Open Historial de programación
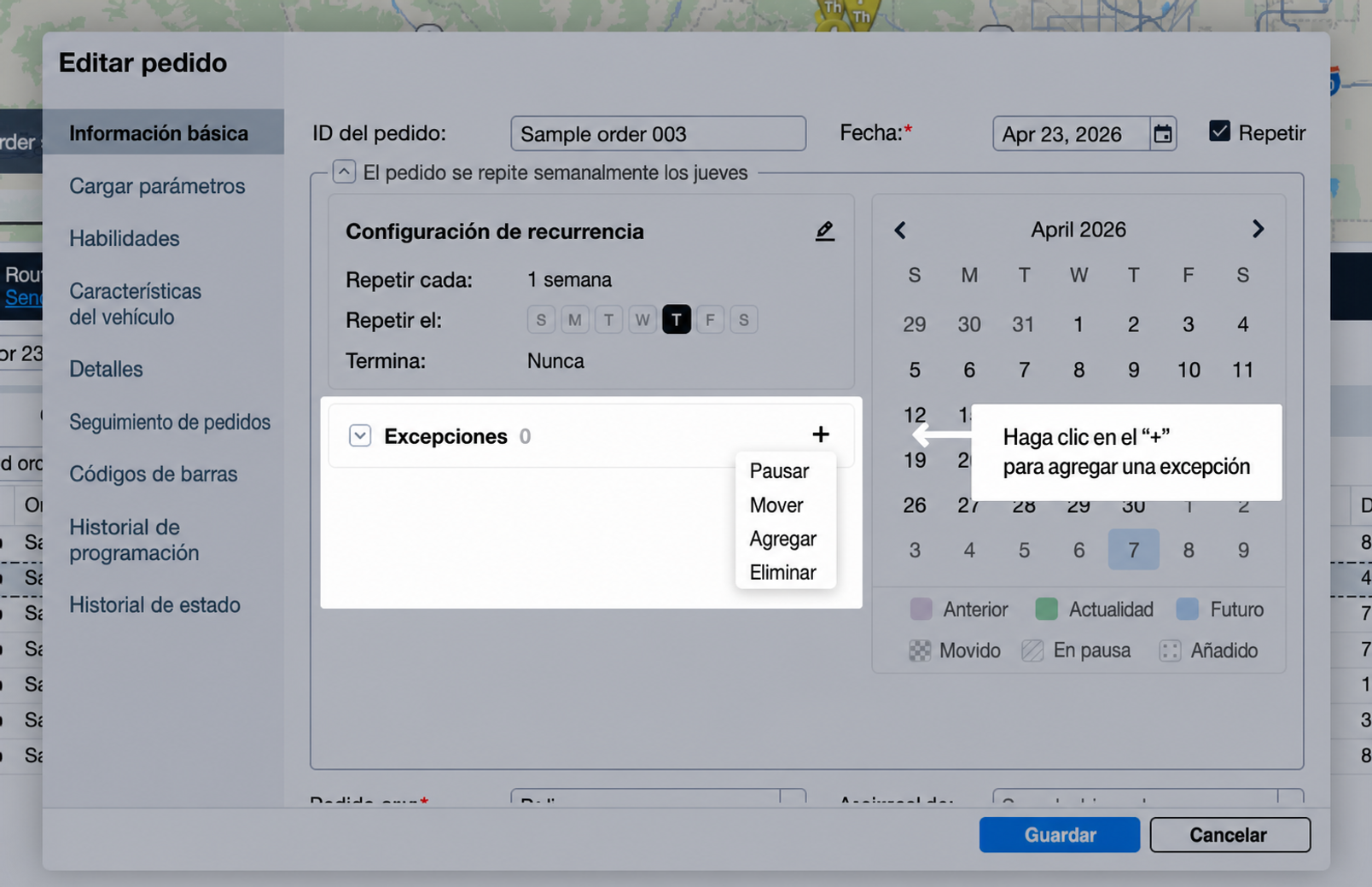 [134, 540]
